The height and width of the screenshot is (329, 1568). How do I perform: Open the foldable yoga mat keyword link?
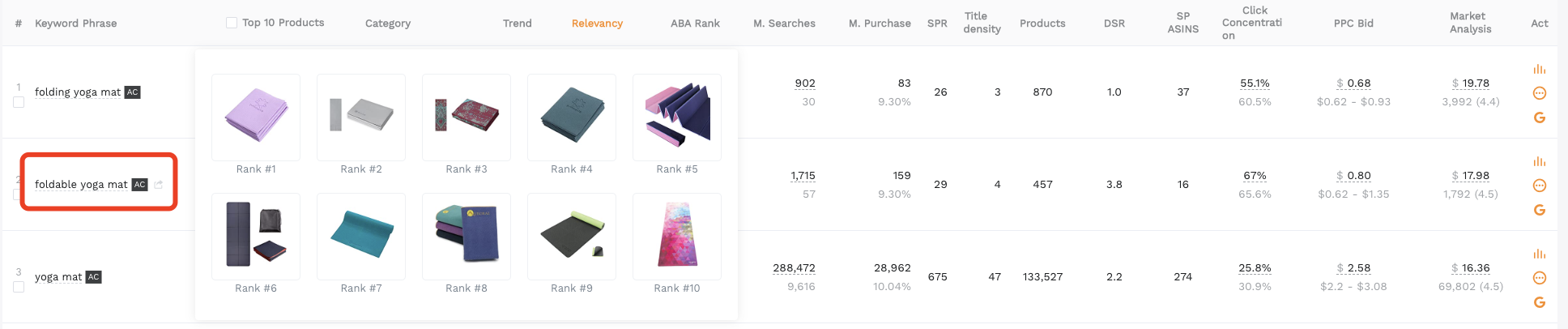pos(81,185)
